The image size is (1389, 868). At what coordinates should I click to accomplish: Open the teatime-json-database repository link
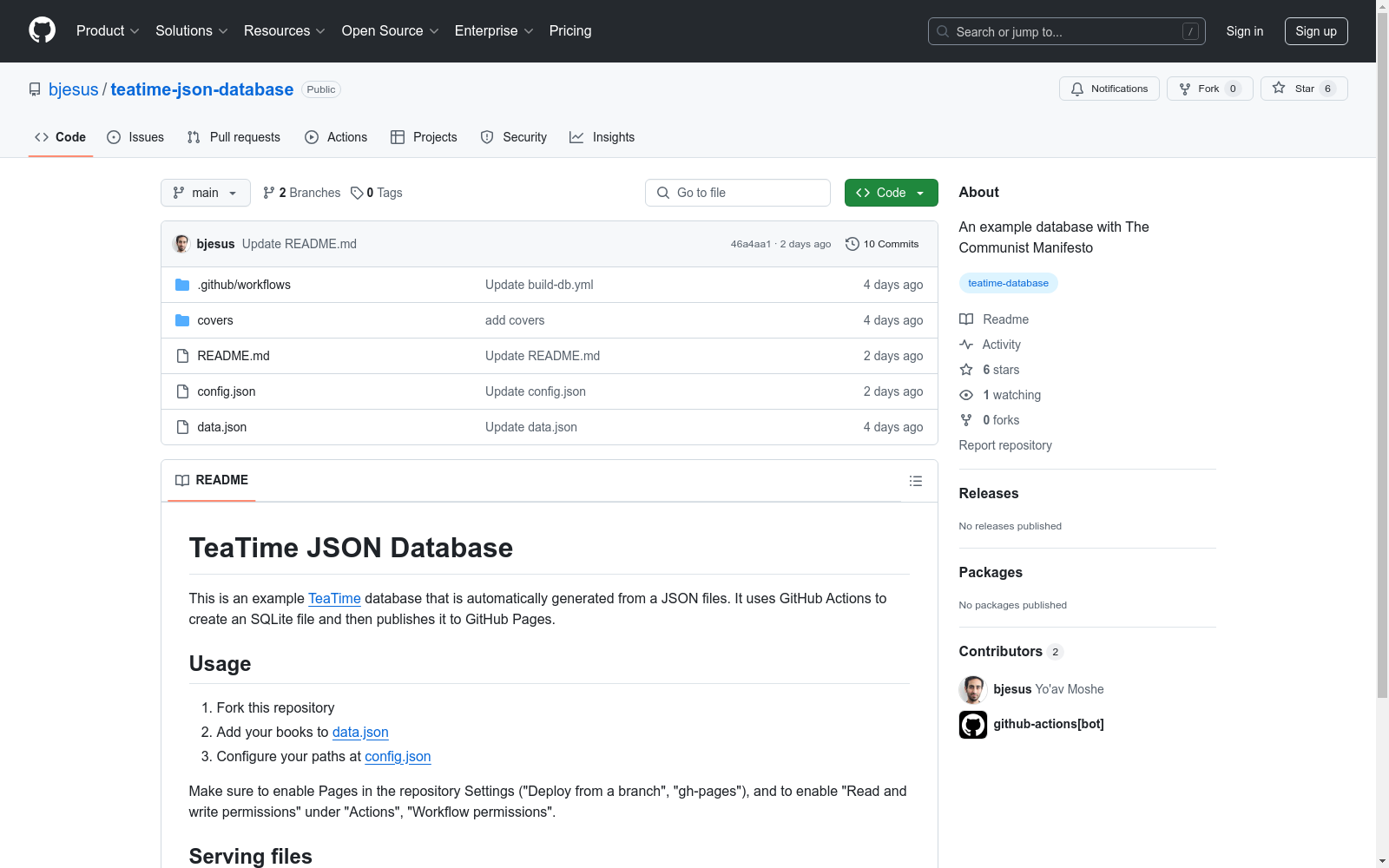[202, 89]
